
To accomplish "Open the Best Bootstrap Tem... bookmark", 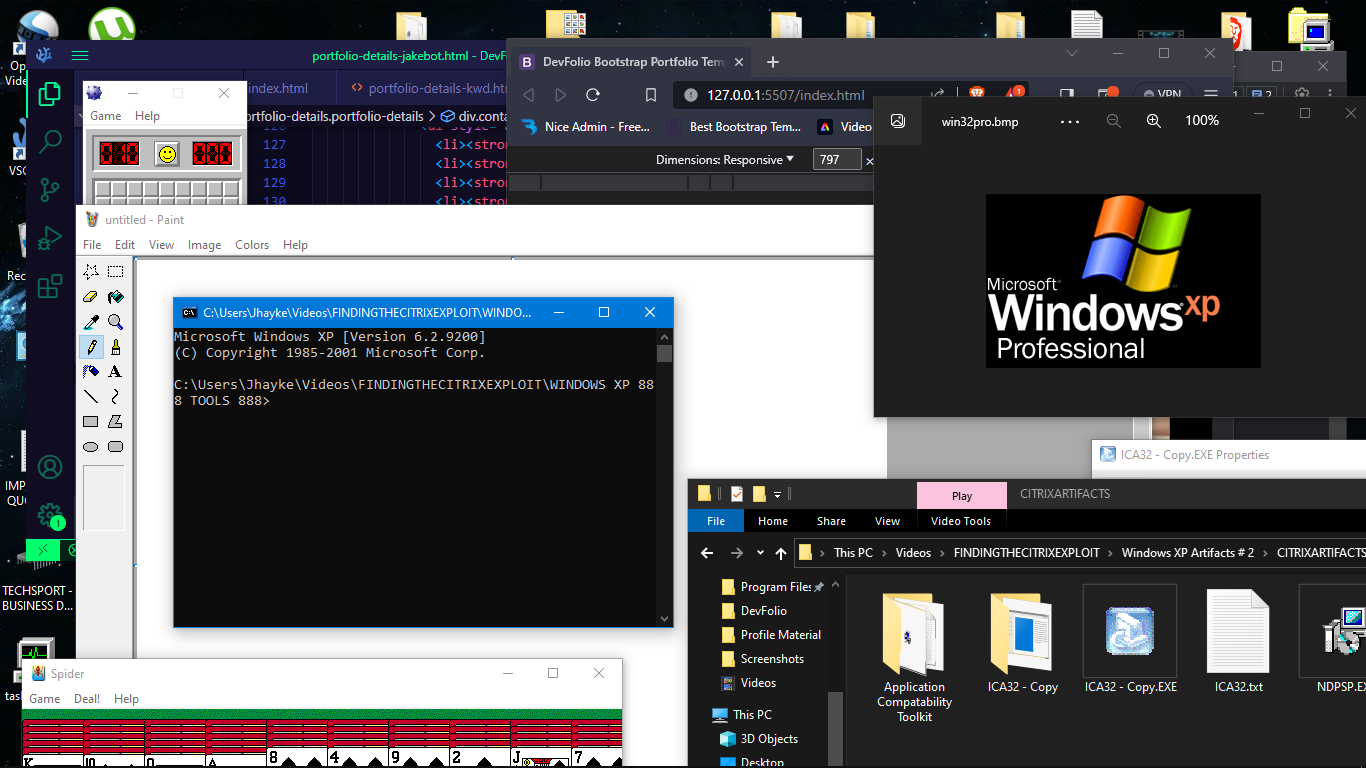I will tap(735, 127).
